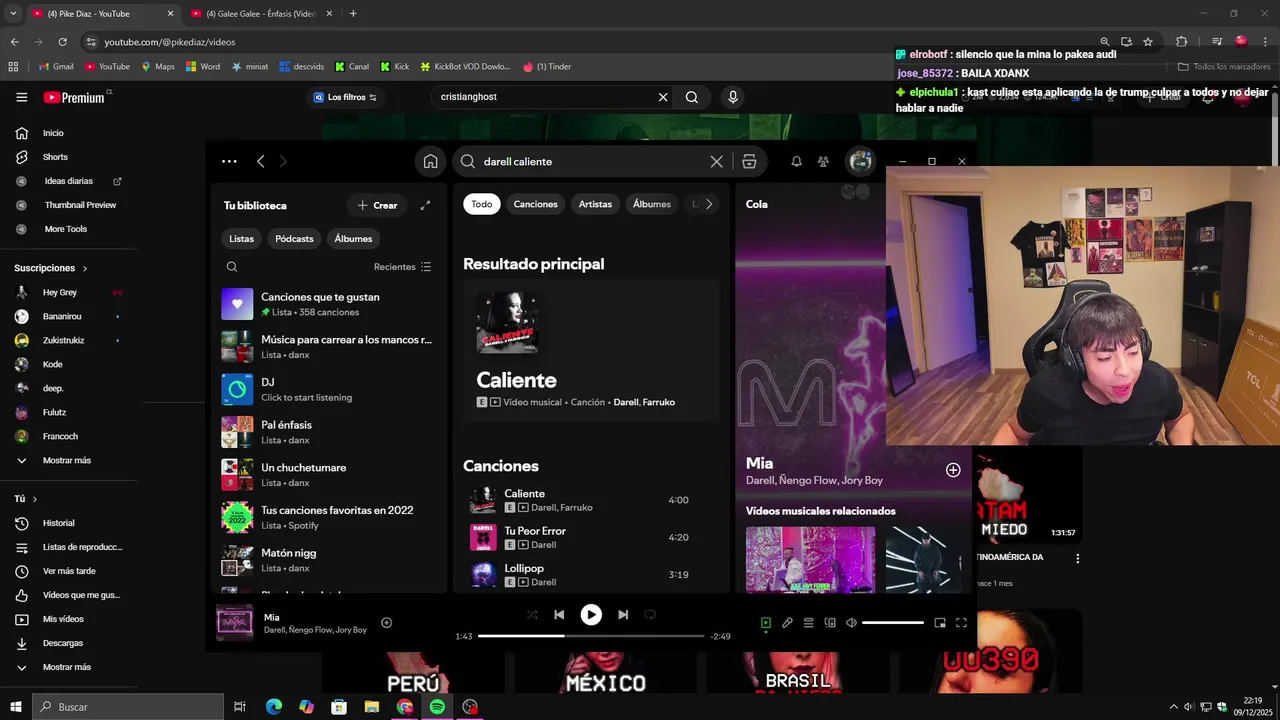Screen dimensions: 1280x720
Task: Show lyrics microphone icon in player
Action: (x=787, y=623)
